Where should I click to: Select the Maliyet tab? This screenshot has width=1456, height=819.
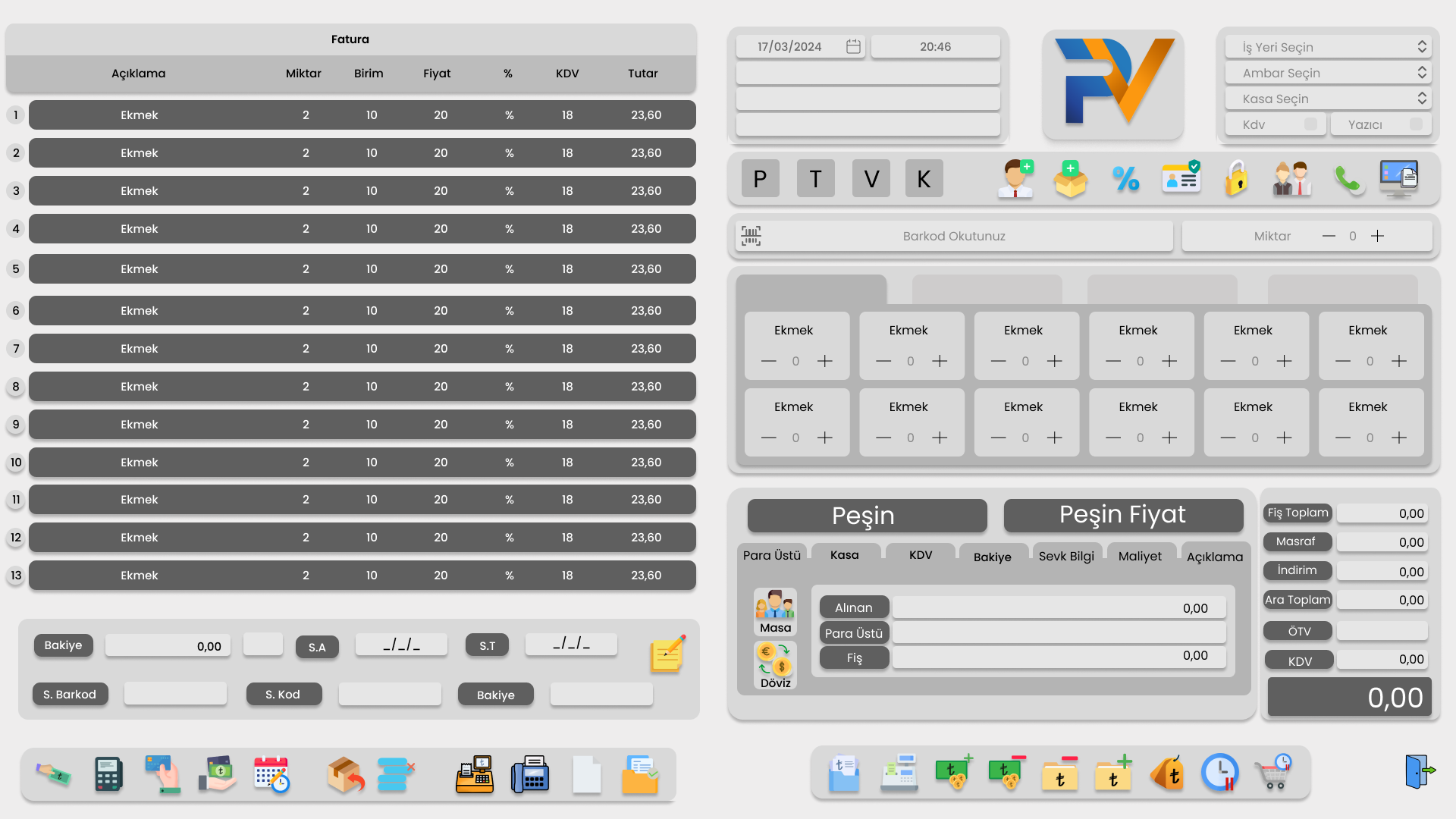1139,556
